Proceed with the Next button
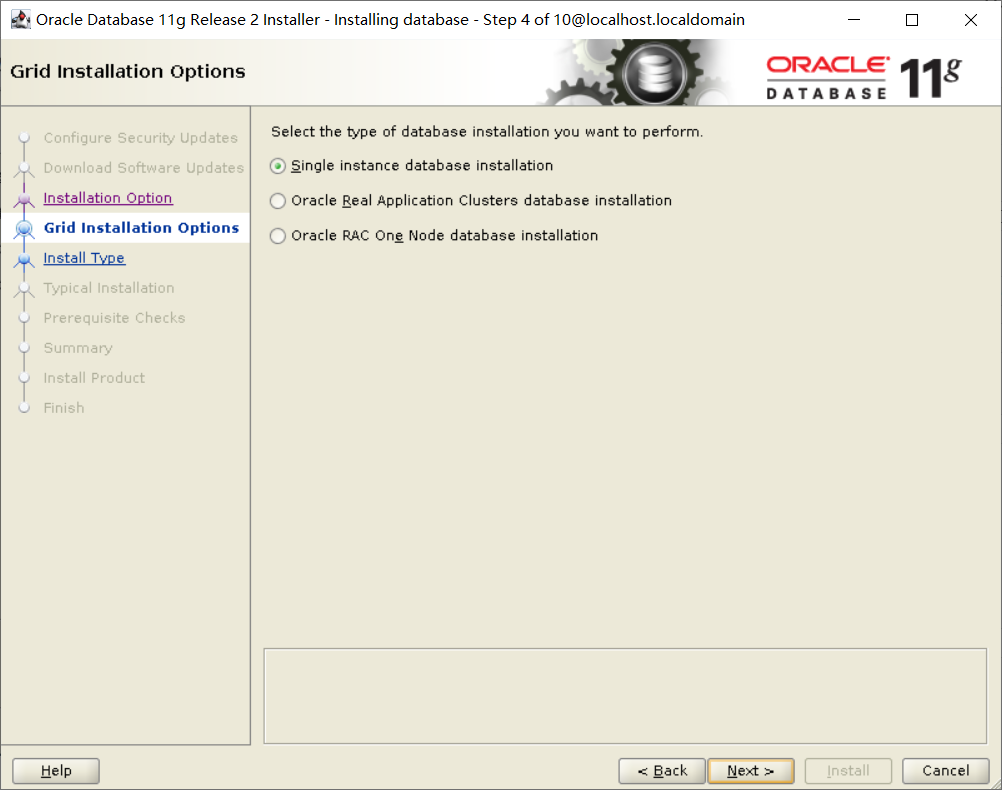1002x790 pixels. [x=751, y=771]
